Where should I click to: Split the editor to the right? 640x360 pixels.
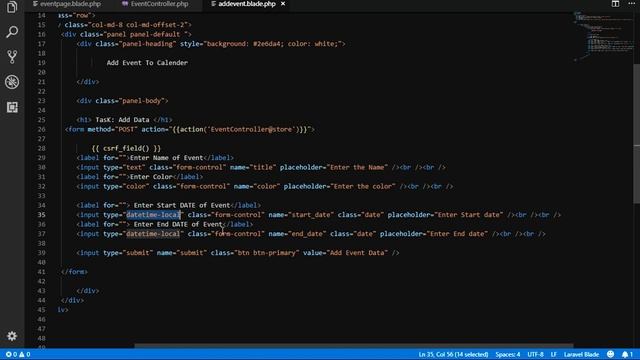click(x=615, y=4)
